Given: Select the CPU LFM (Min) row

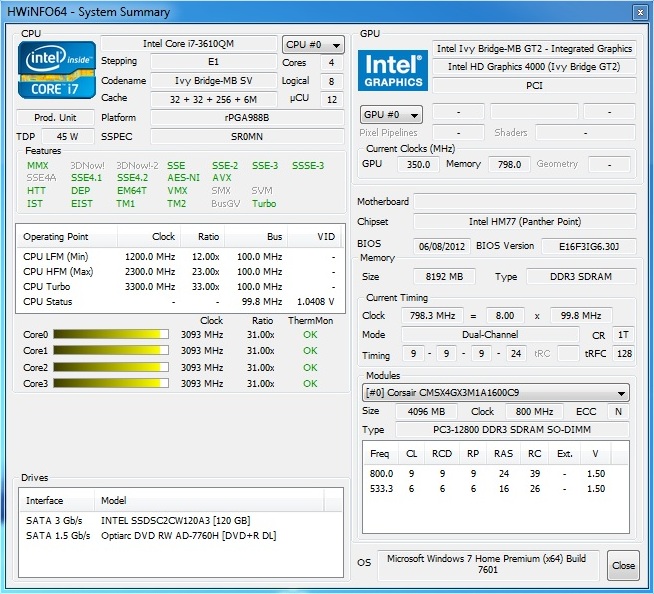Looking at the screenshot, I should pyautogui.click(x=180, y=257).
